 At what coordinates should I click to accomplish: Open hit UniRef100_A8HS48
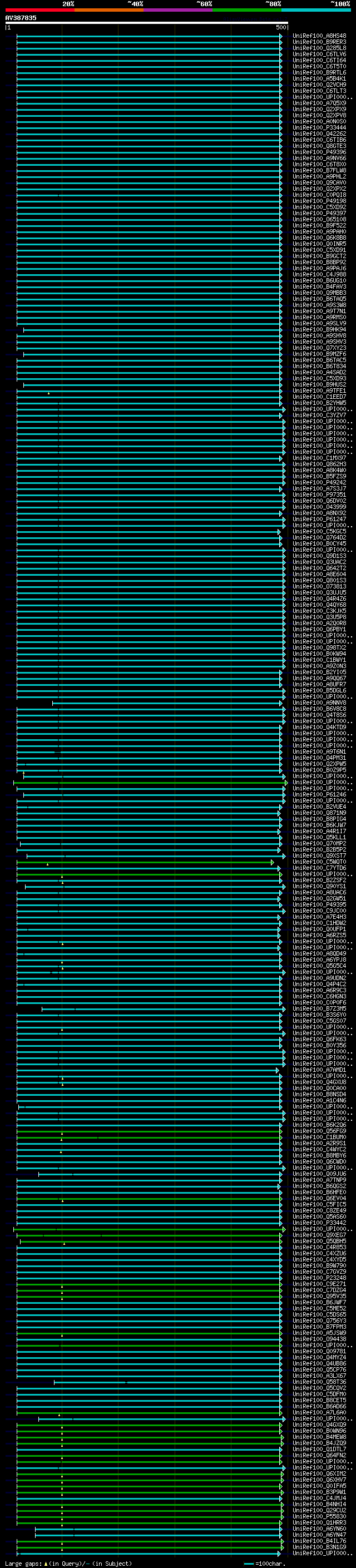pyautogui.click(x=319, y=36)
